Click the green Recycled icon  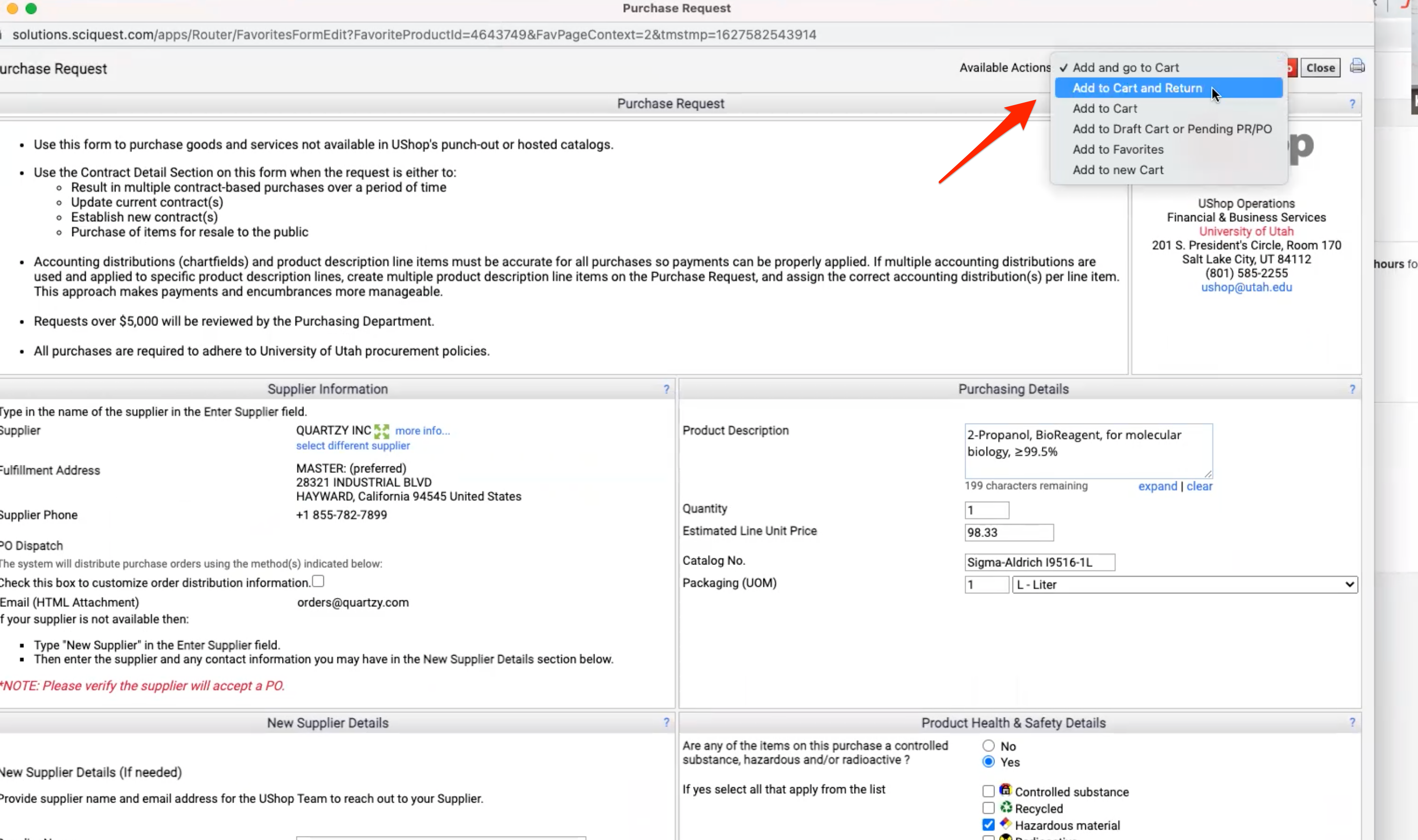point(1005,807)
